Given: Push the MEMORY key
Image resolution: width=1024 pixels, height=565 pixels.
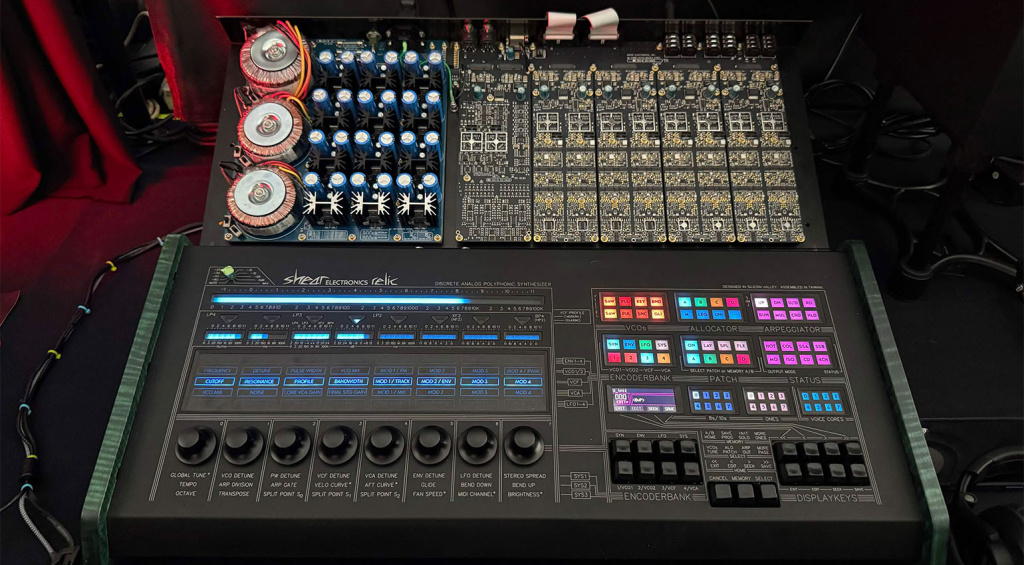Looking at the screenshot, I should coord(746,491).
